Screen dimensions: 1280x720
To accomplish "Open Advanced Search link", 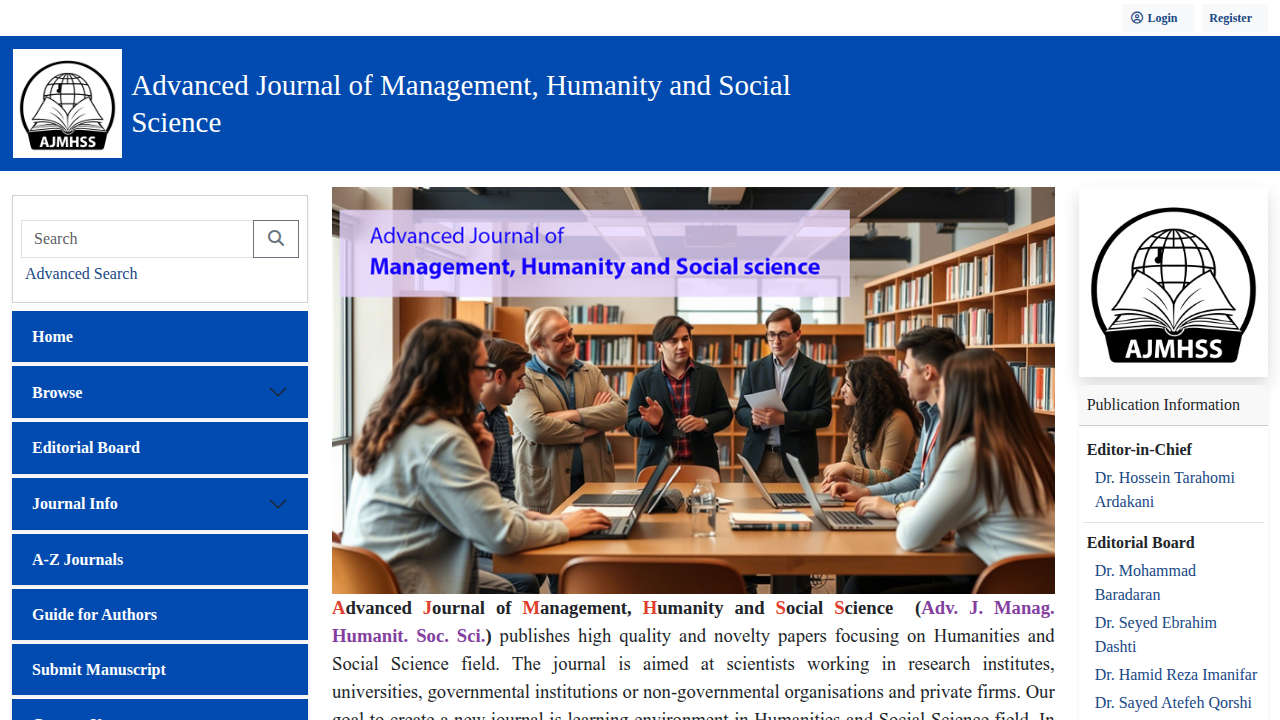I will pos(81,274).
